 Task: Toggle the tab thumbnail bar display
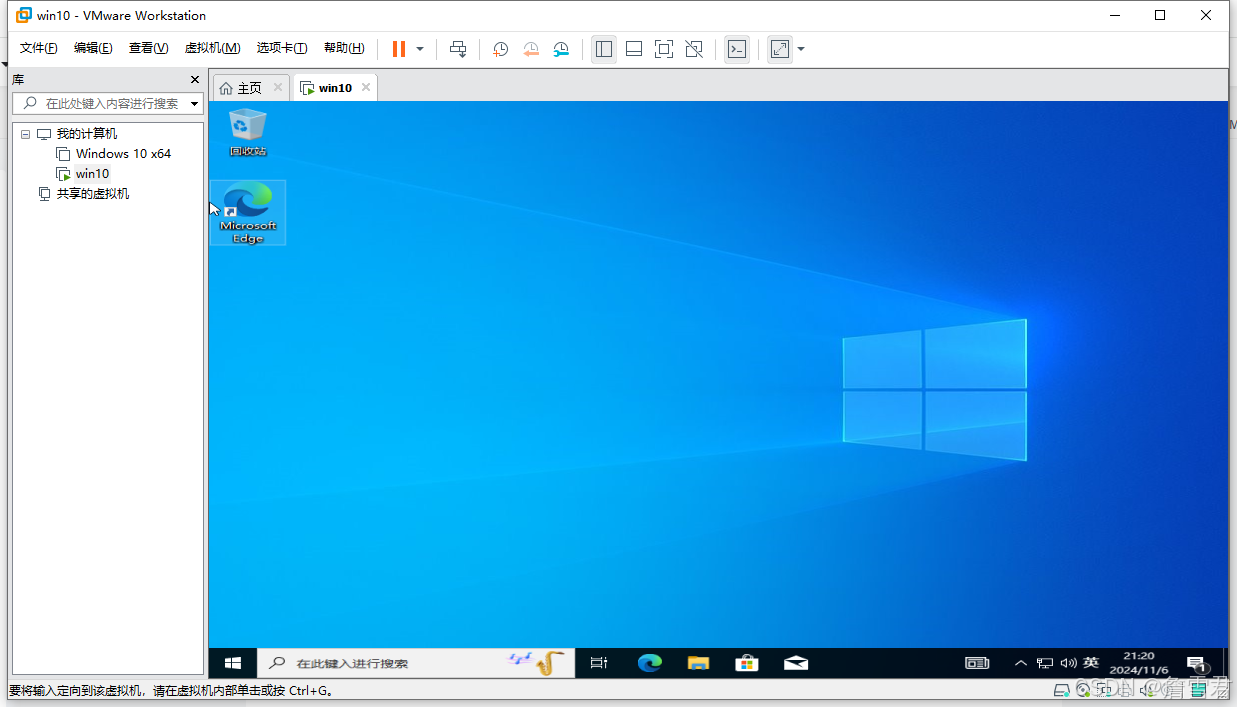tap(634, 48)
